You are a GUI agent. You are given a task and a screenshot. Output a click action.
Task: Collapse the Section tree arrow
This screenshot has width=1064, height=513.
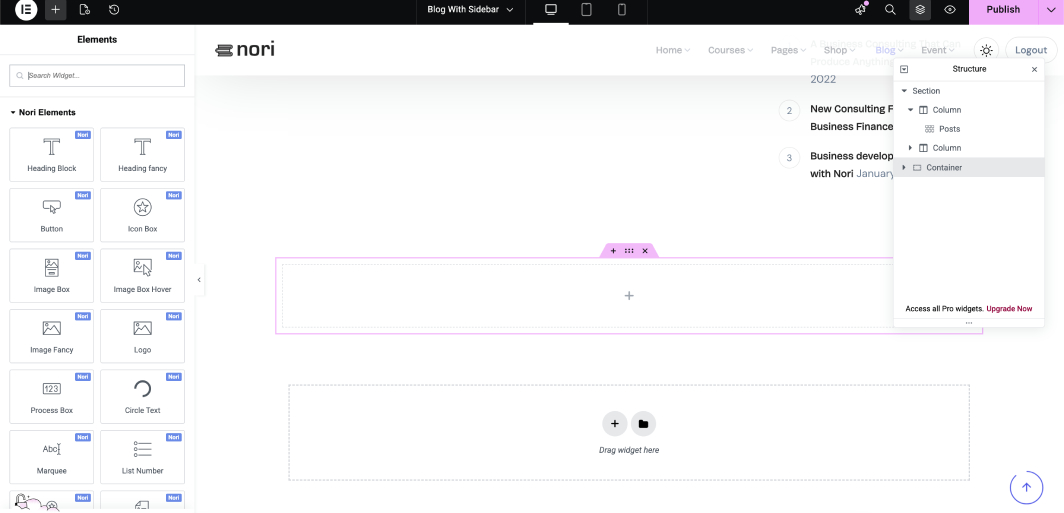click(904, 91)
